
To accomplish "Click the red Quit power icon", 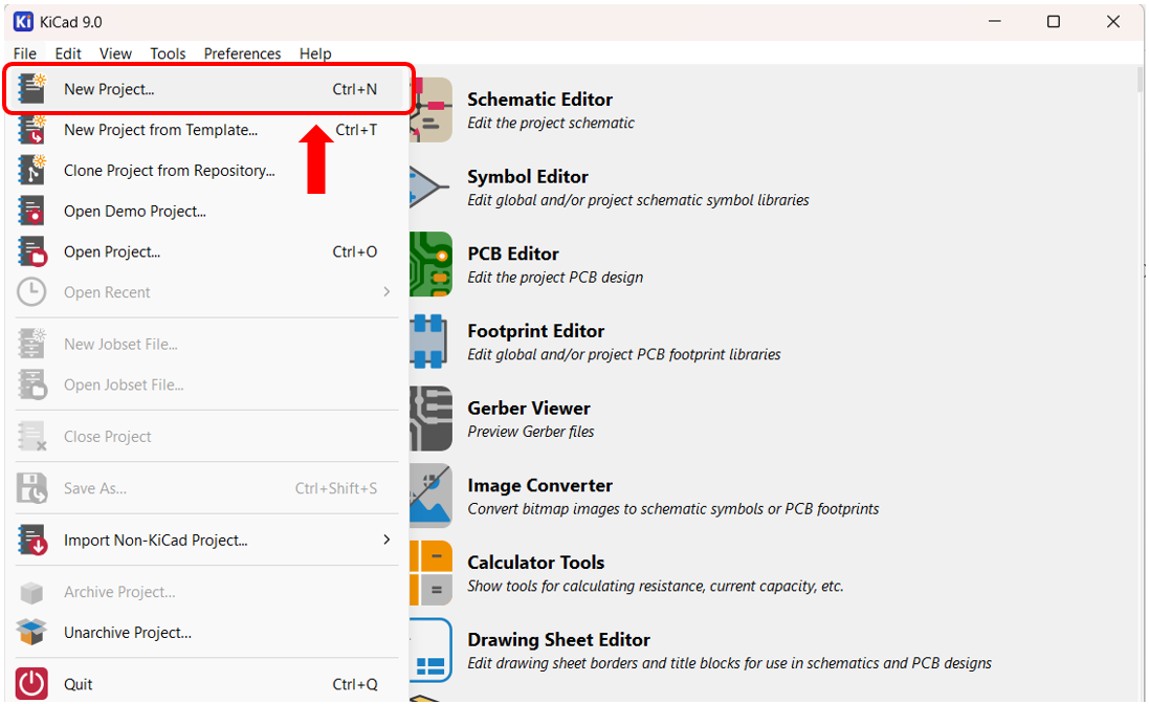I will click(x=32, y=683).
